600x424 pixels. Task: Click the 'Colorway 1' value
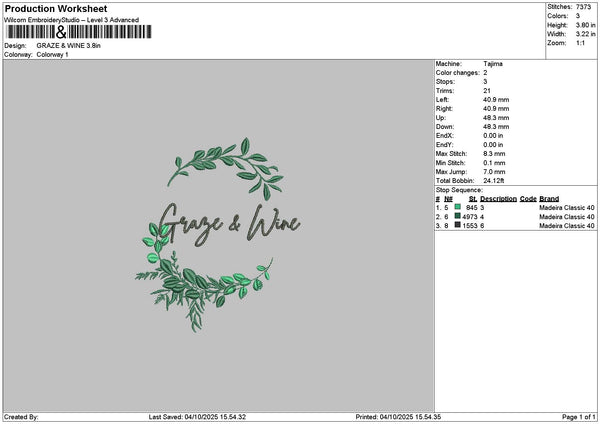pyautogui.click(x=52, y=55)
